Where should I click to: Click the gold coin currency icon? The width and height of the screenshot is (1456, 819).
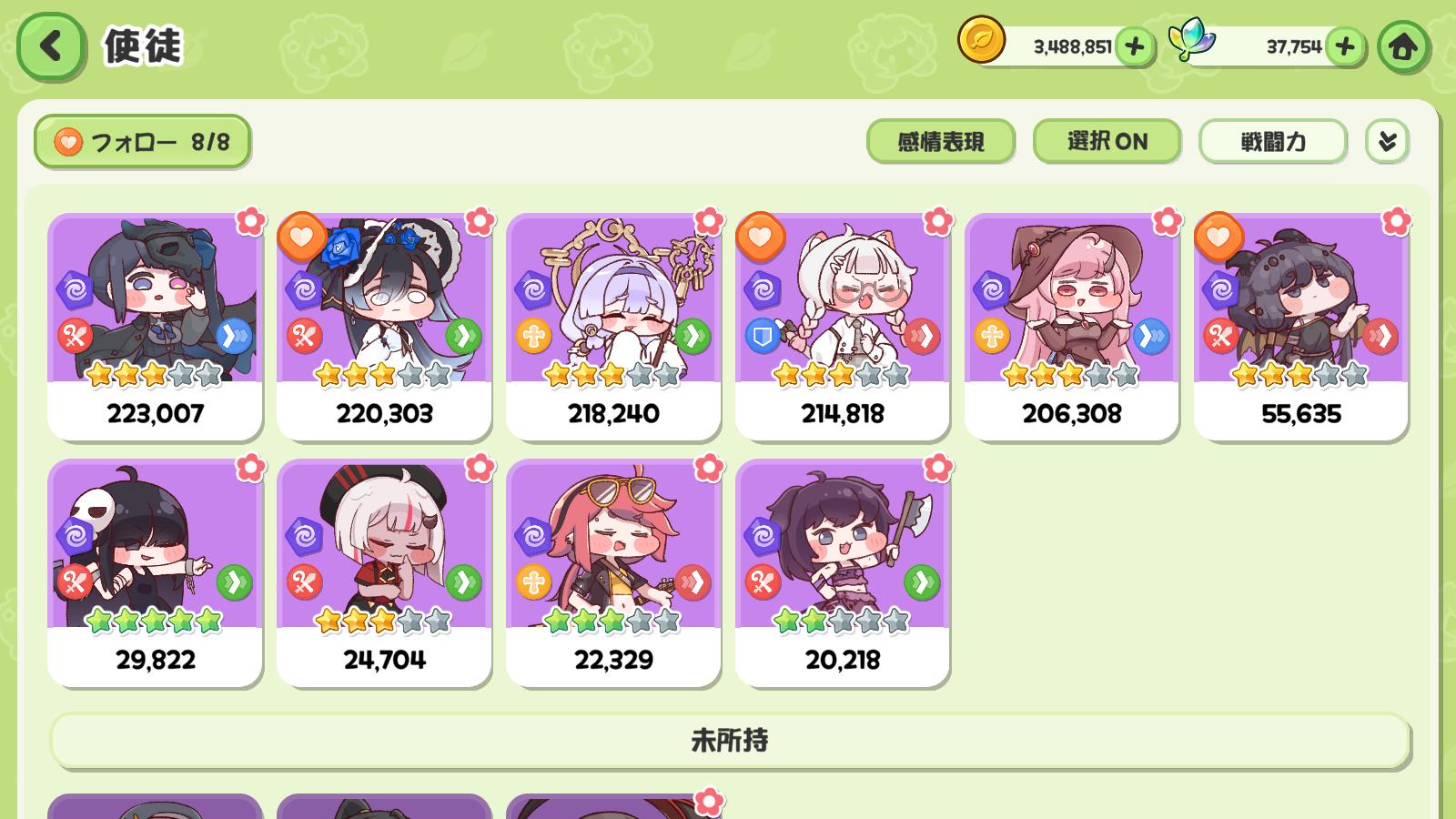(x=982, y=41)
